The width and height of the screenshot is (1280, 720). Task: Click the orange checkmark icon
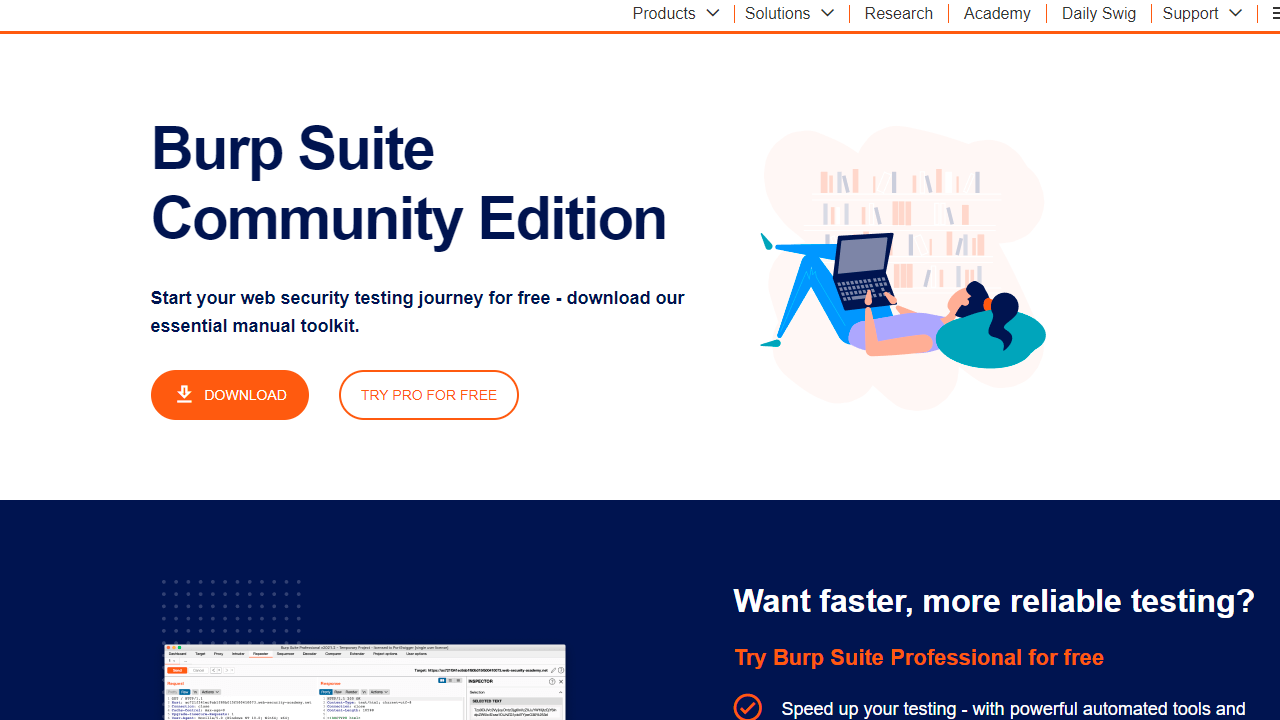pyautogui.click(x=747, y=707)
